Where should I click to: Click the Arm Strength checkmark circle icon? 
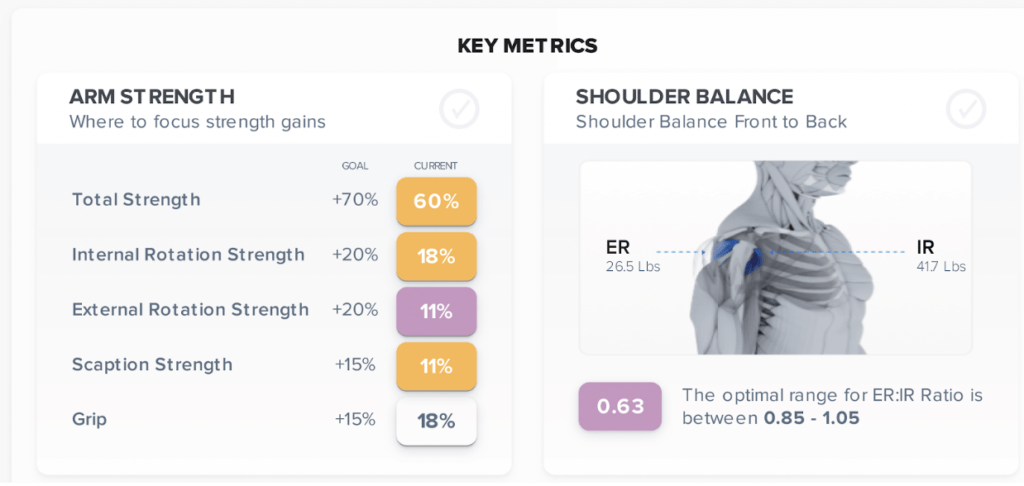tap(459, 109)
